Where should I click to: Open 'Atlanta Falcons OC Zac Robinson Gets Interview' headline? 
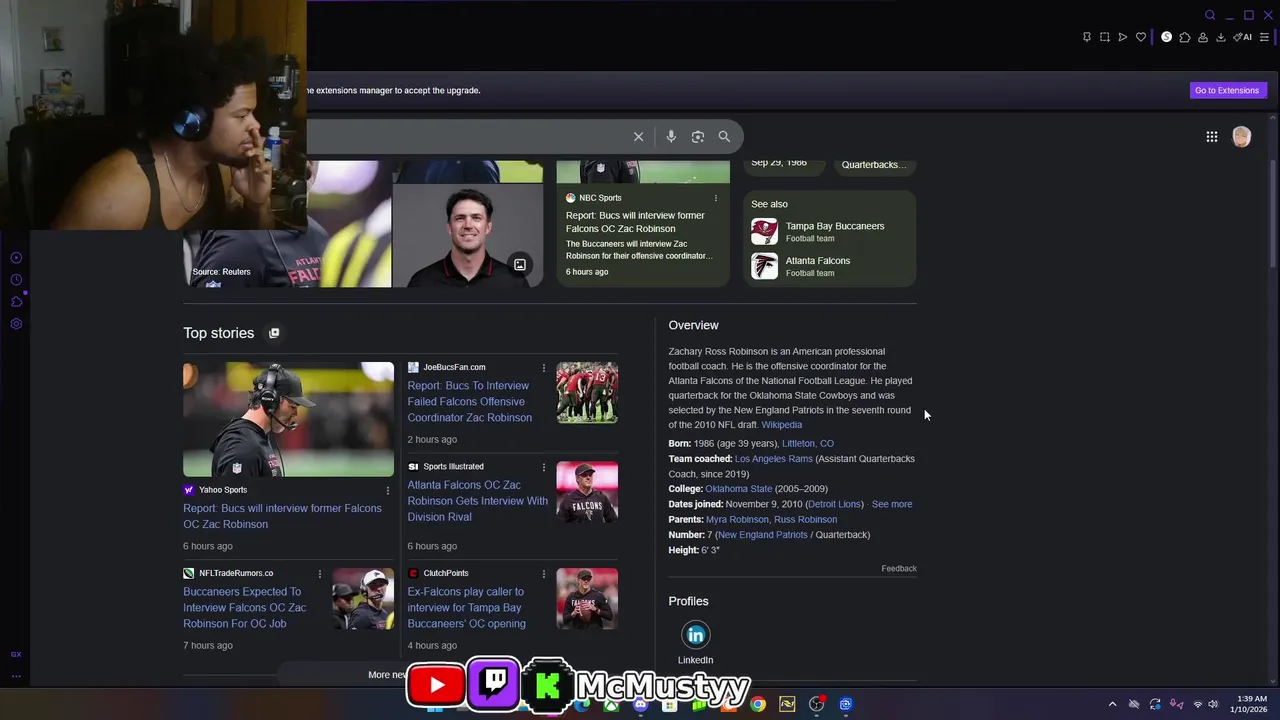point(478,501)
